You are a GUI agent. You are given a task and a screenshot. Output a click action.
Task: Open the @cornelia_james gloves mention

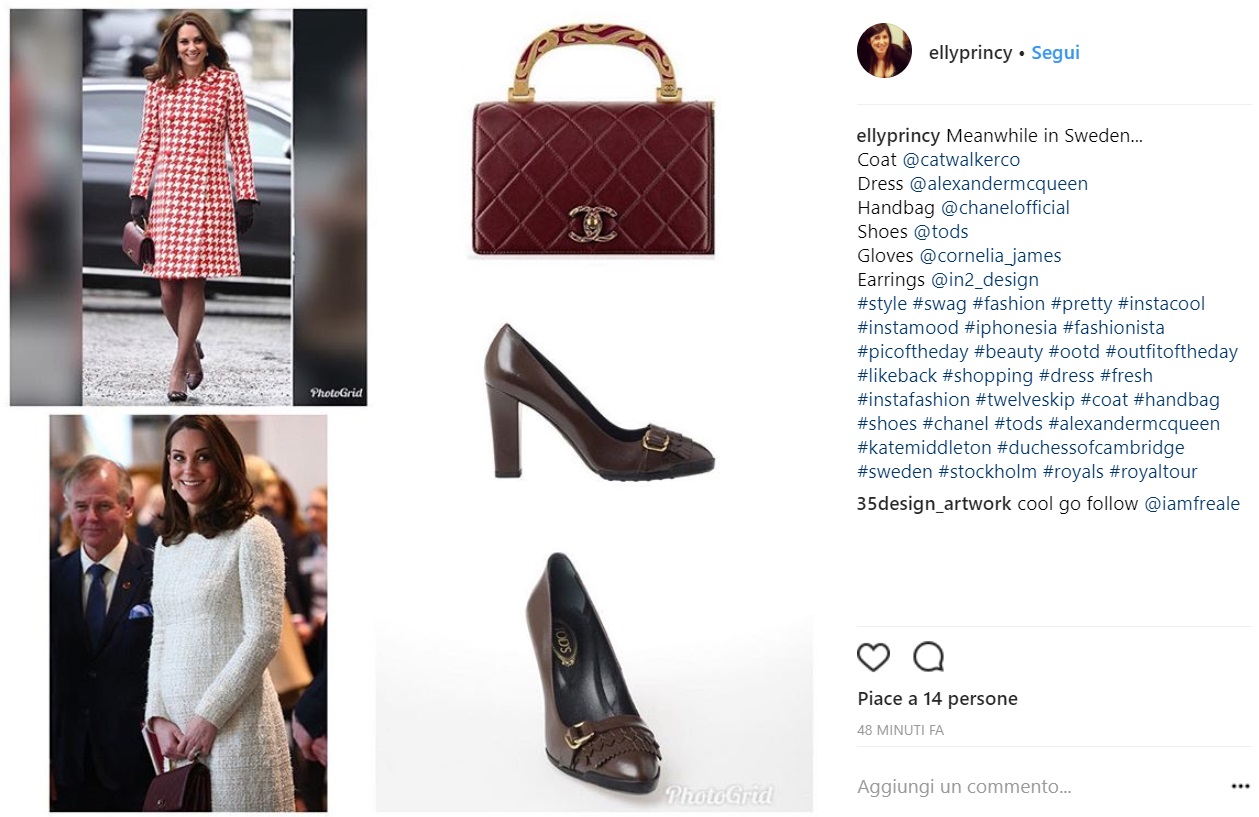pos(990,256)
